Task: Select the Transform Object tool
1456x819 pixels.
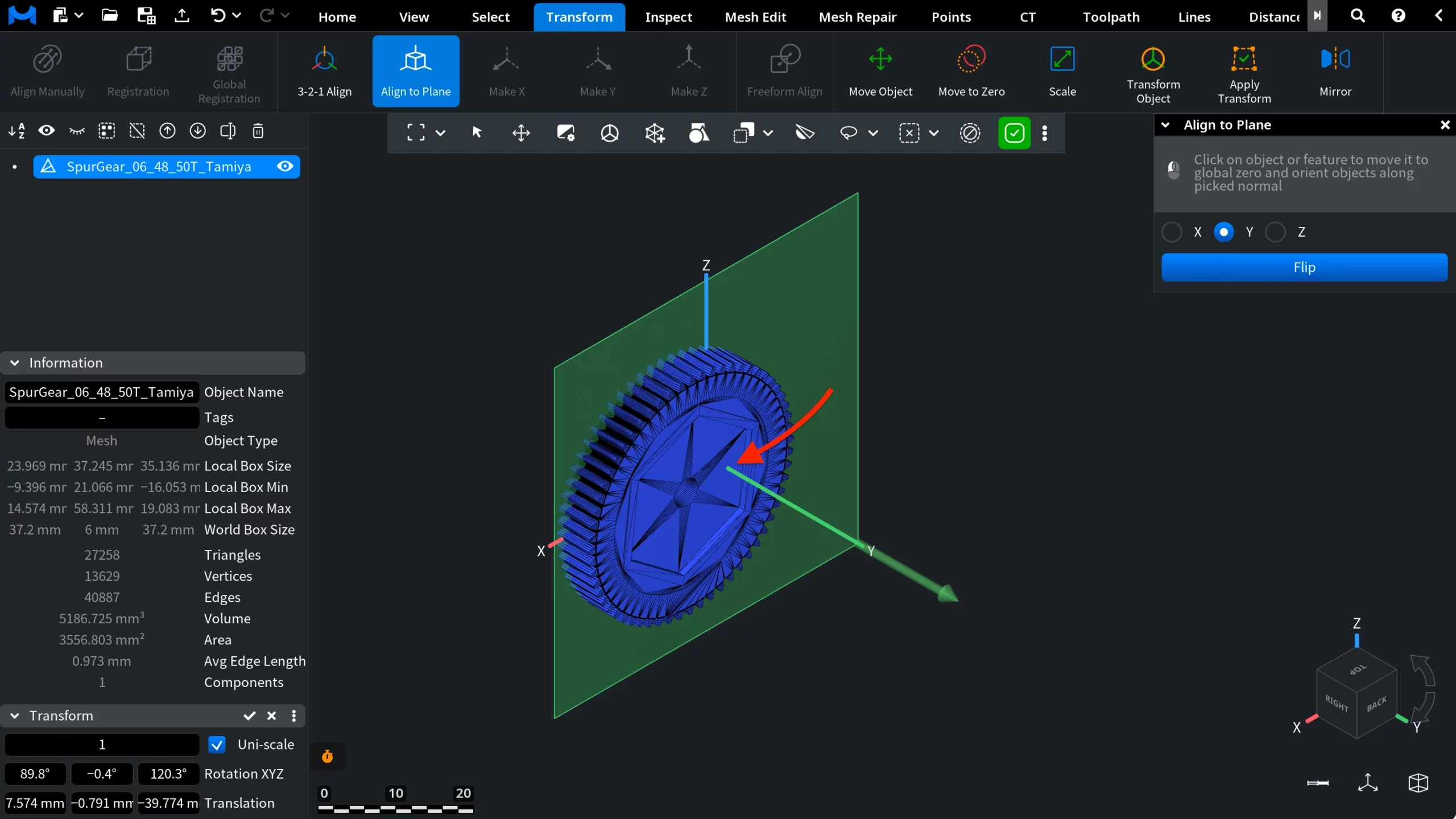Action: coord(1153,74)
